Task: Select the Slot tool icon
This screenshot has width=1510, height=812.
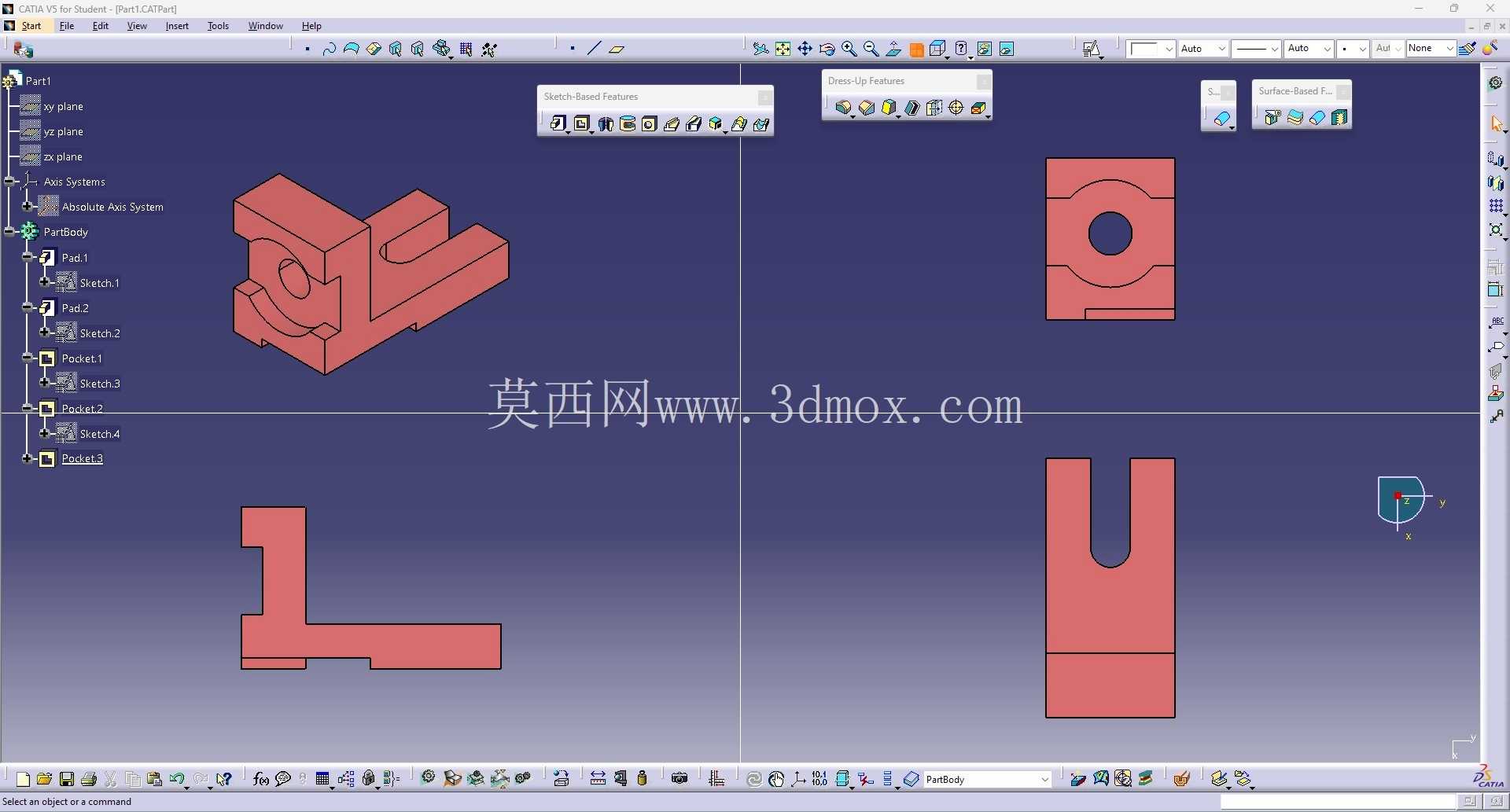Action: [694, 124]
